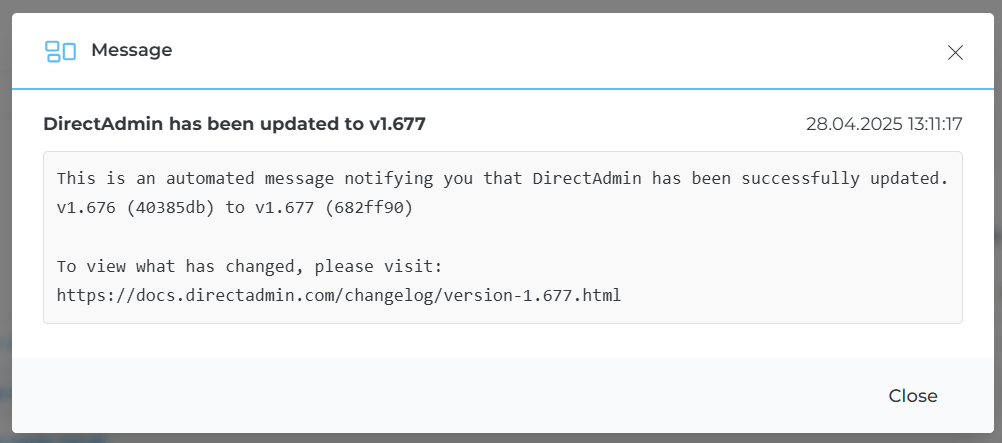
Task: Click the Message dialog icon
Action: tap(60, 51)
